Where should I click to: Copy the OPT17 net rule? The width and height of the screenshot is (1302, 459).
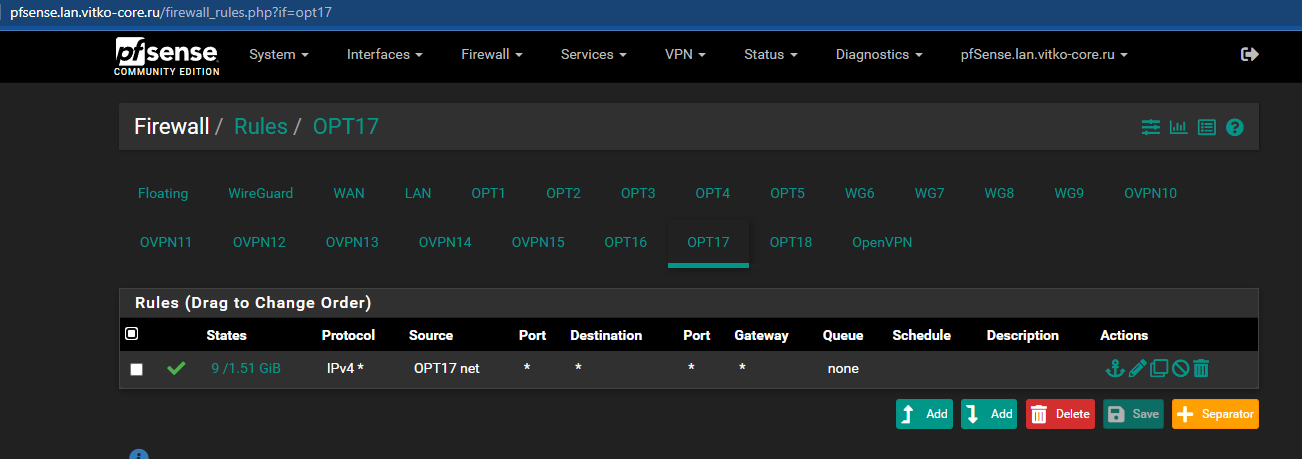pyautogui.click(x=1159, y=369)
